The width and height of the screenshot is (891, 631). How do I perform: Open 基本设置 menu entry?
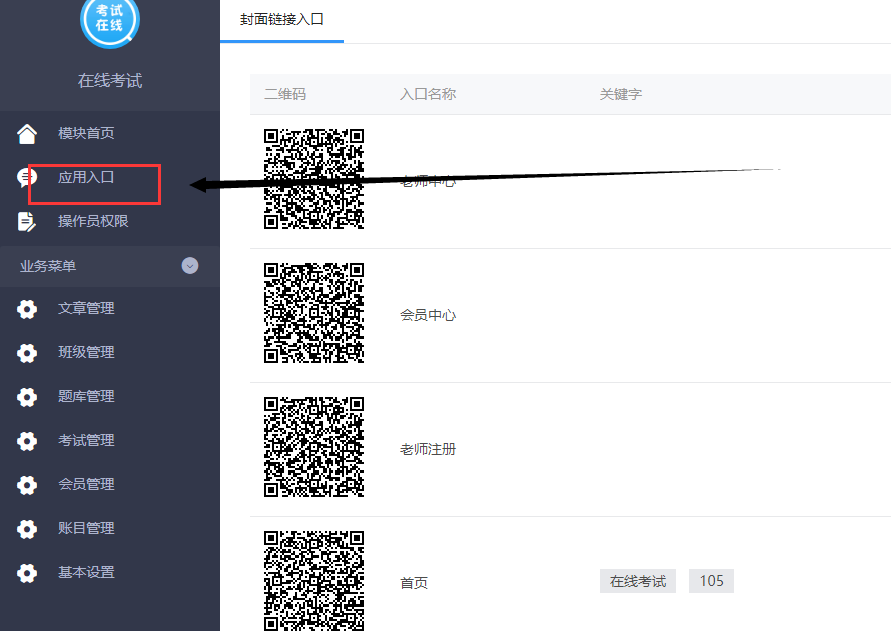click(86, 572)
